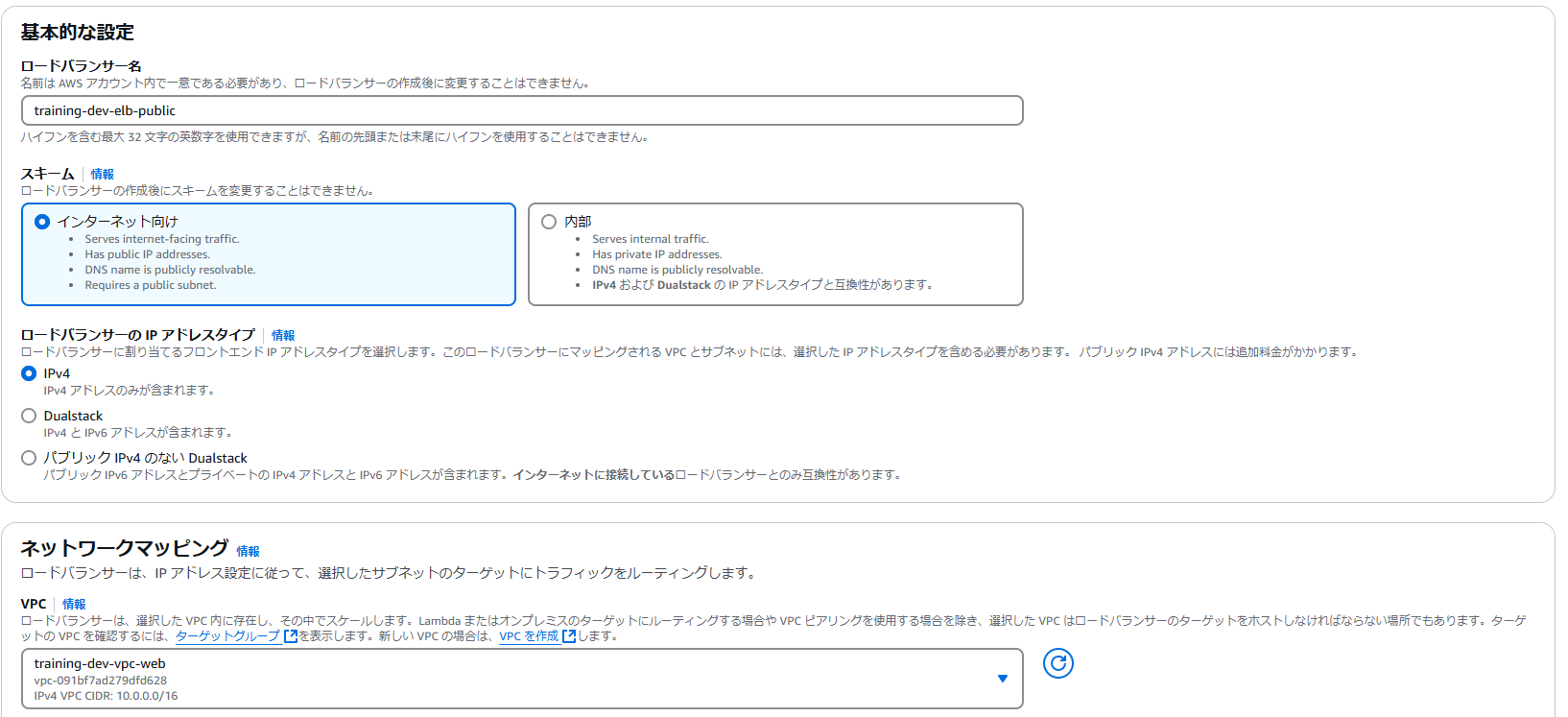Click external link icon beside VPC を作成
This screenshot has height=717, width=1568.
tap(569, 636)
